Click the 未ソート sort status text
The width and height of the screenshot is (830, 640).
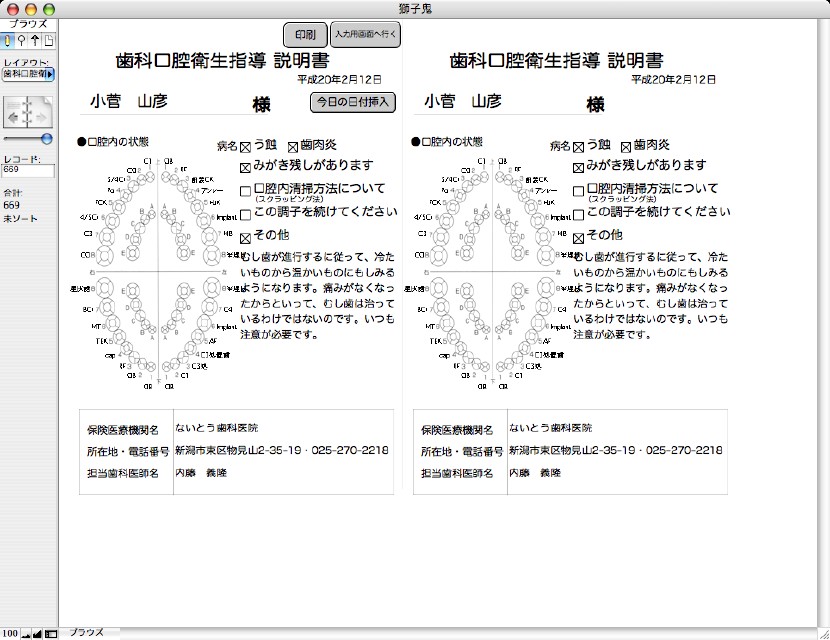click(x=20, y=219)
